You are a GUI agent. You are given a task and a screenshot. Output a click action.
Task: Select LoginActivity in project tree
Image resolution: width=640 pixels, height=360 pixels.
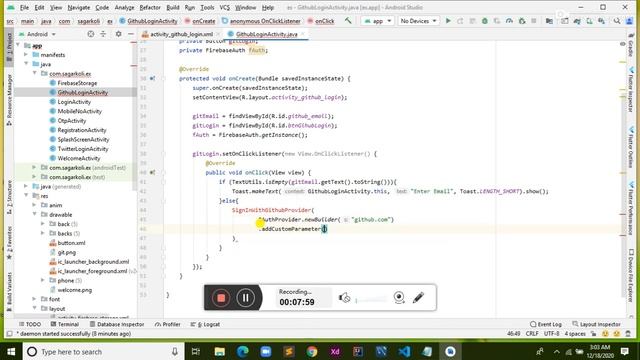[x=74, y=102]
